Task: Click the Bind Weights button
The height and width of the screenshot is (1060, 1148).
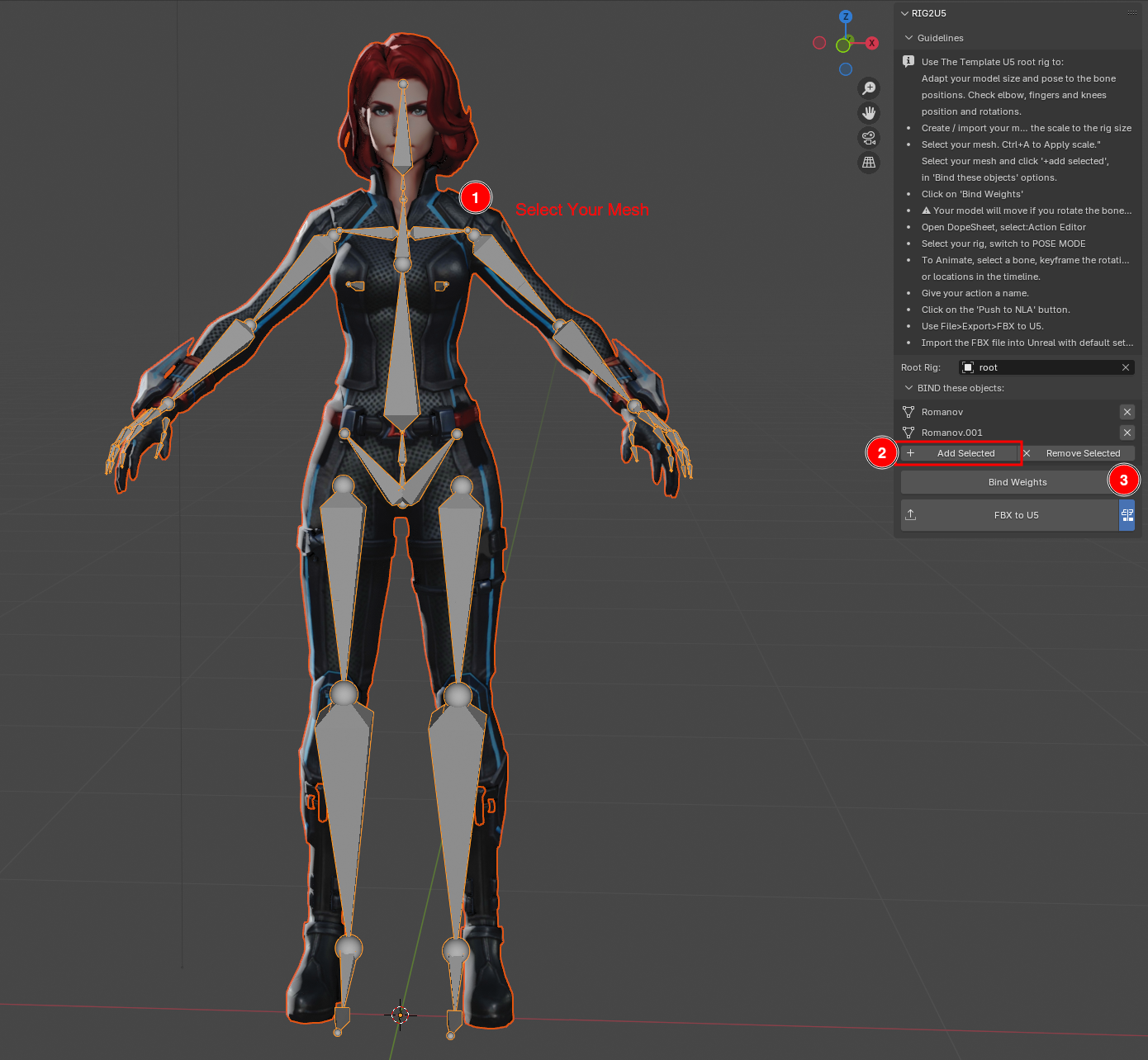Action: (1017, 481)
